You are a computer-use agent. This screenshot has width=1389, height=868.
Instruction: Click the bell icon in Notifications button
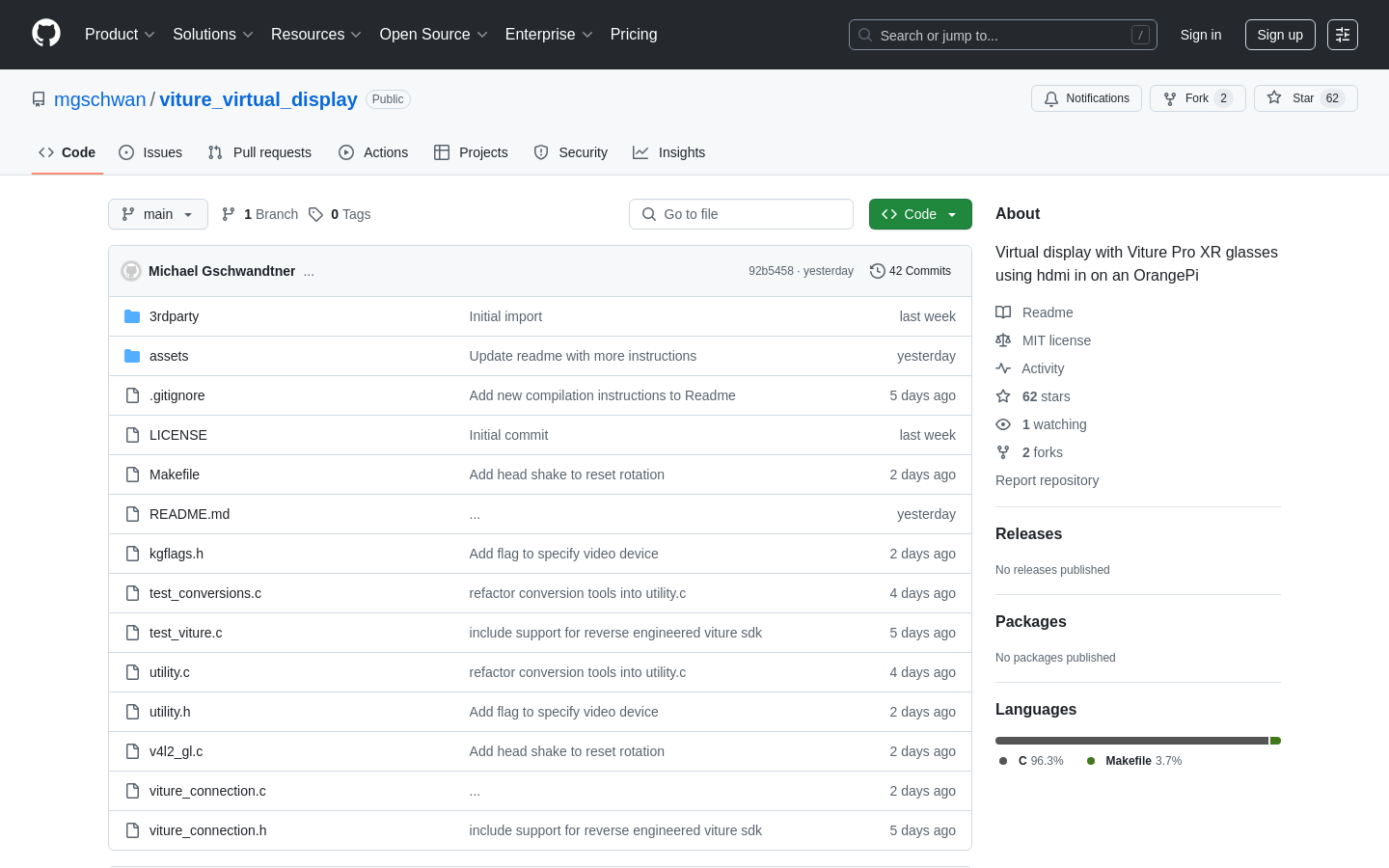pos(1051,98)
